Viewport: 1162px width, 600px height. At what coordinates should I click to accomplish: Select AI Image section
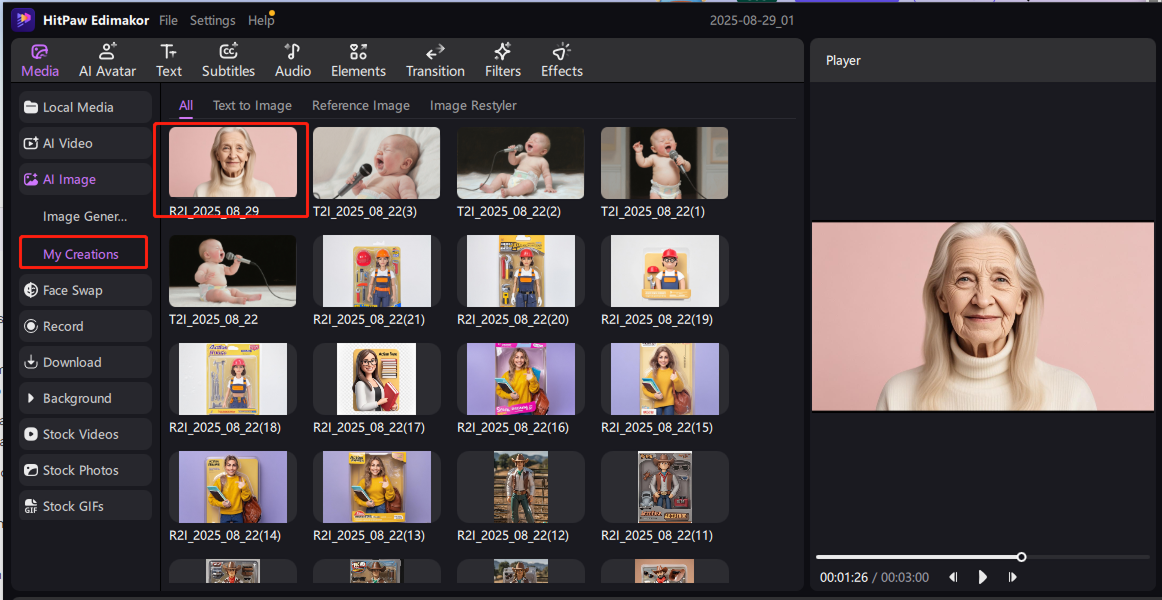85,179
